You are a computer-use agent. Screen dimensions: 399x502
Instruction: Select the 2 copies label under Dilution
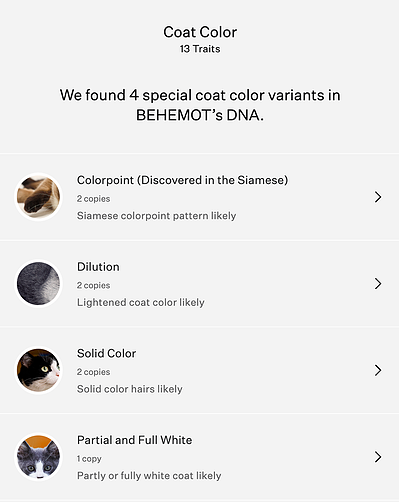coord(93,285)
